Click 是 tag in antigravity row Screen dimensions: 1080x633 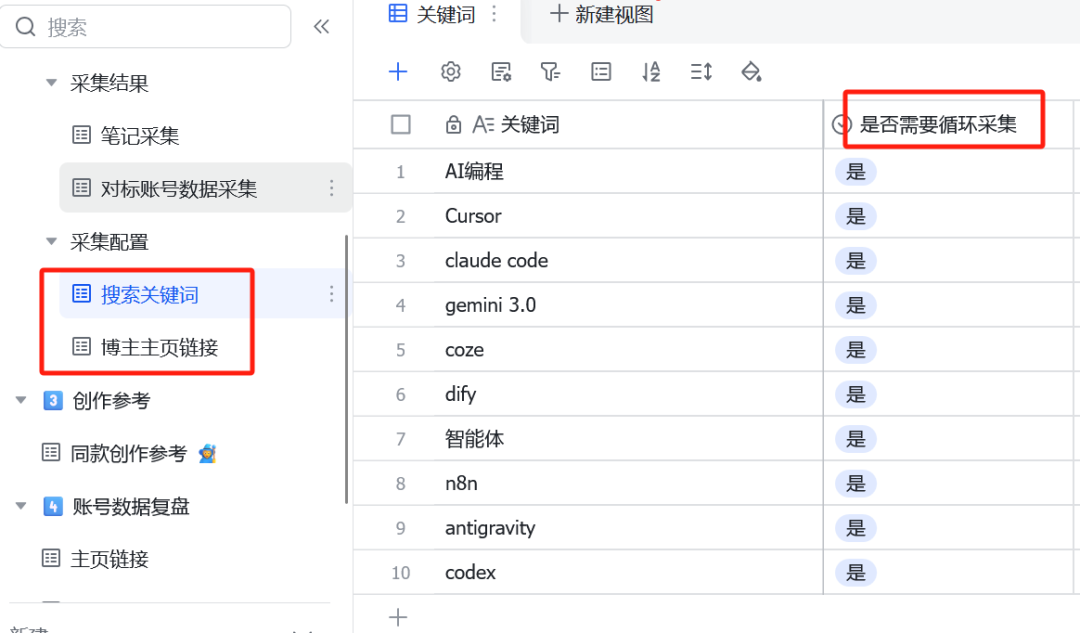point(855,528)
